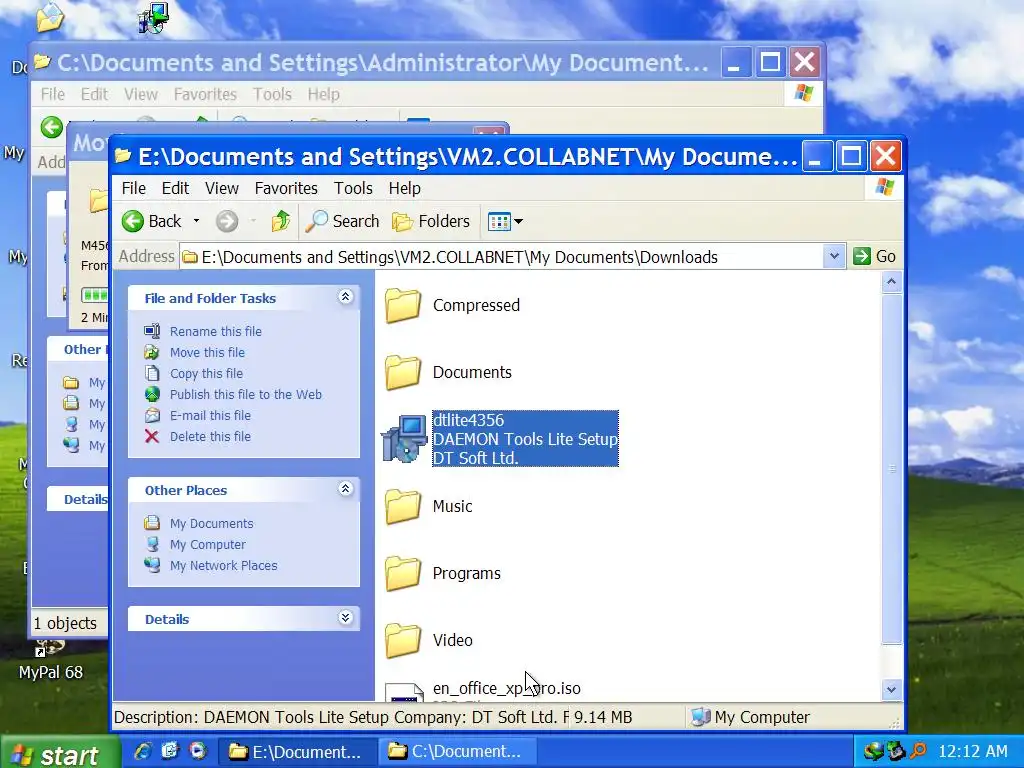Click Show Desktop icon in Quick Launch
The image size is (1024, 768).
coord(170,751)
